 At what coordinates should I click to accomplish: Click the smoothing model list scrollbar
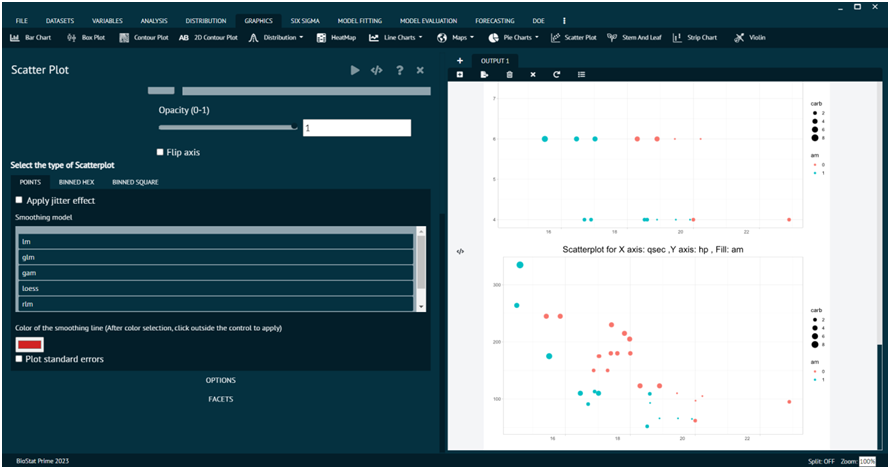coord(421,262)
